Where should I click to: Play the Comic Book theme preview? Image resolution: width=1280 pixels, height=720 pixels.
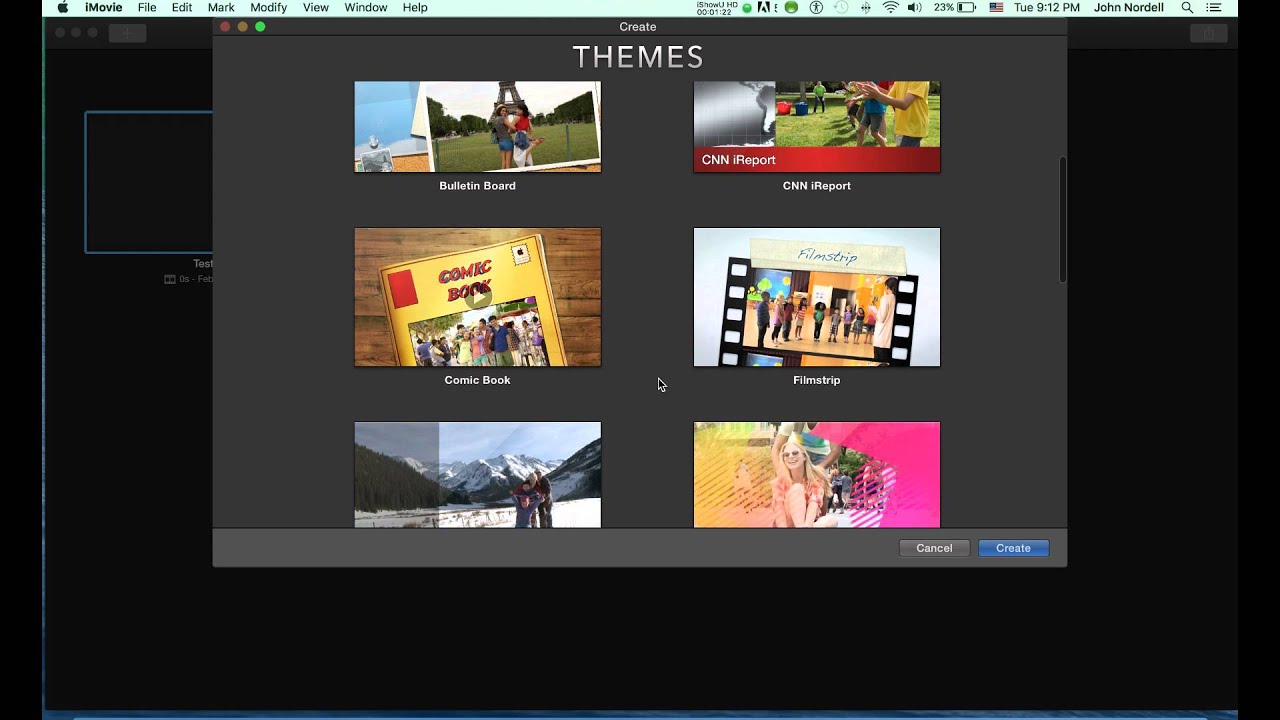[478, 297]
